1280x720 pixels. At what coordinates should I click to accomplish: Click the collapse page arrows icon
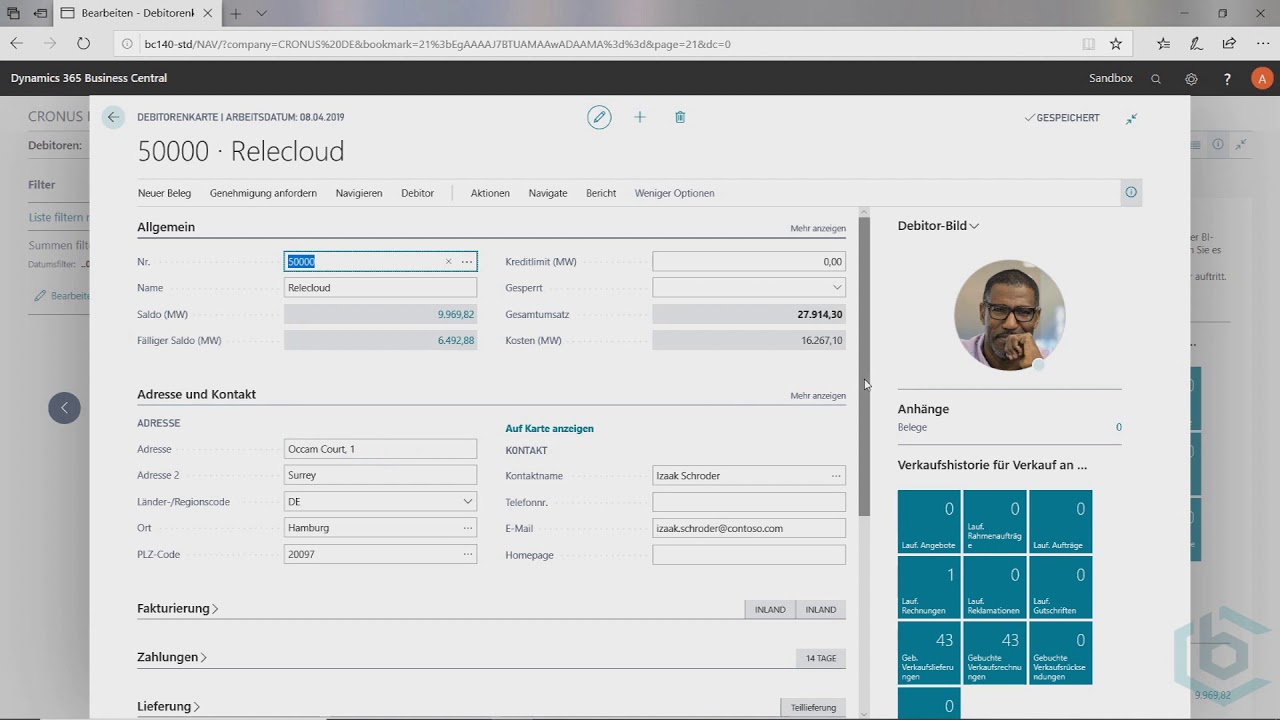[x=1131, y=118]
